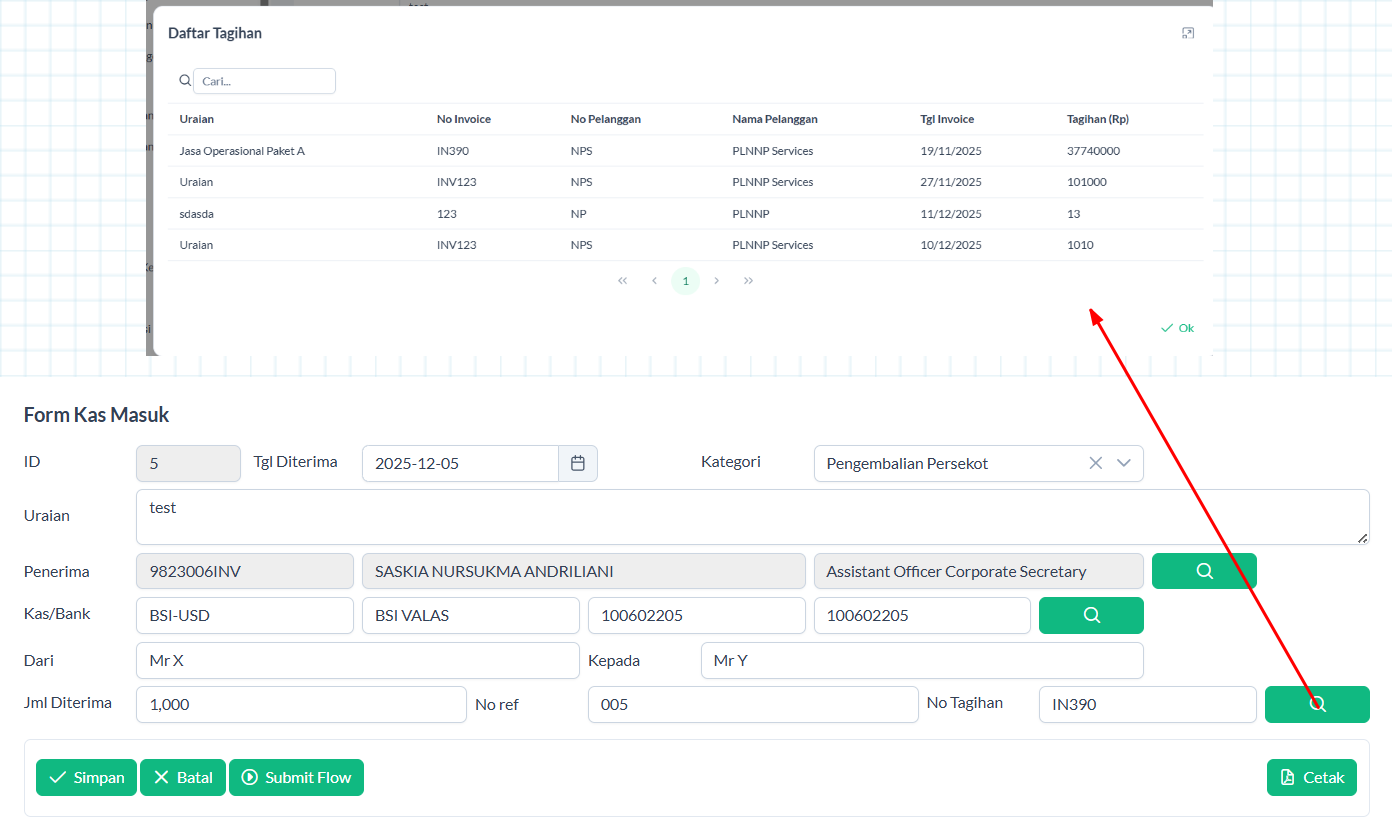Image resolution: width=1392 pixels, height=836 pixels.
Task: Click the maximize icon in Daftar Tagihan dialog
Action: click(1188, 33)
